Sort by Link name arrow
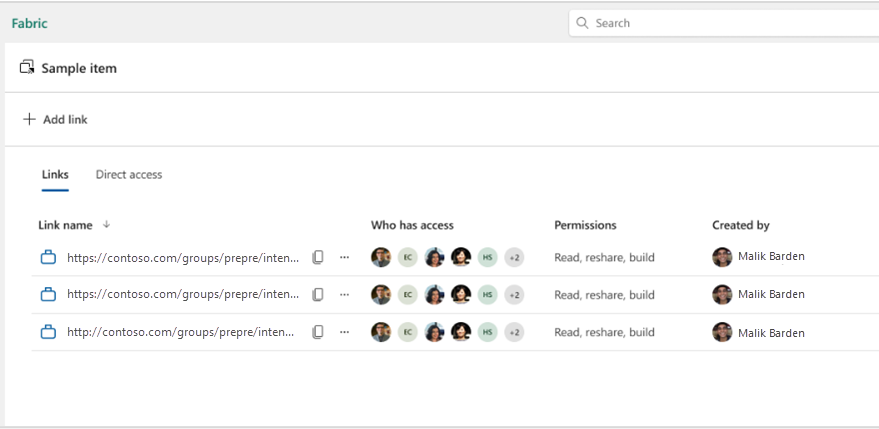Screen dimensions: 879x429 107,225
